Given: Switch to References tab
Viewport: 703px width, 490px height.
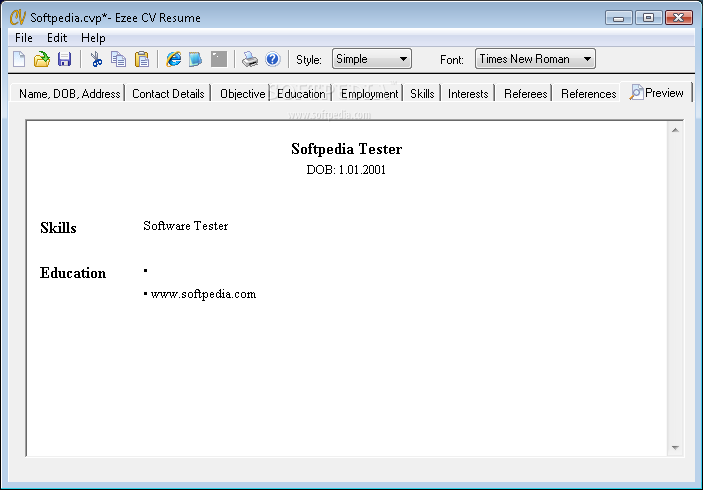Looking at the screenshot, I should coord(588,94).
